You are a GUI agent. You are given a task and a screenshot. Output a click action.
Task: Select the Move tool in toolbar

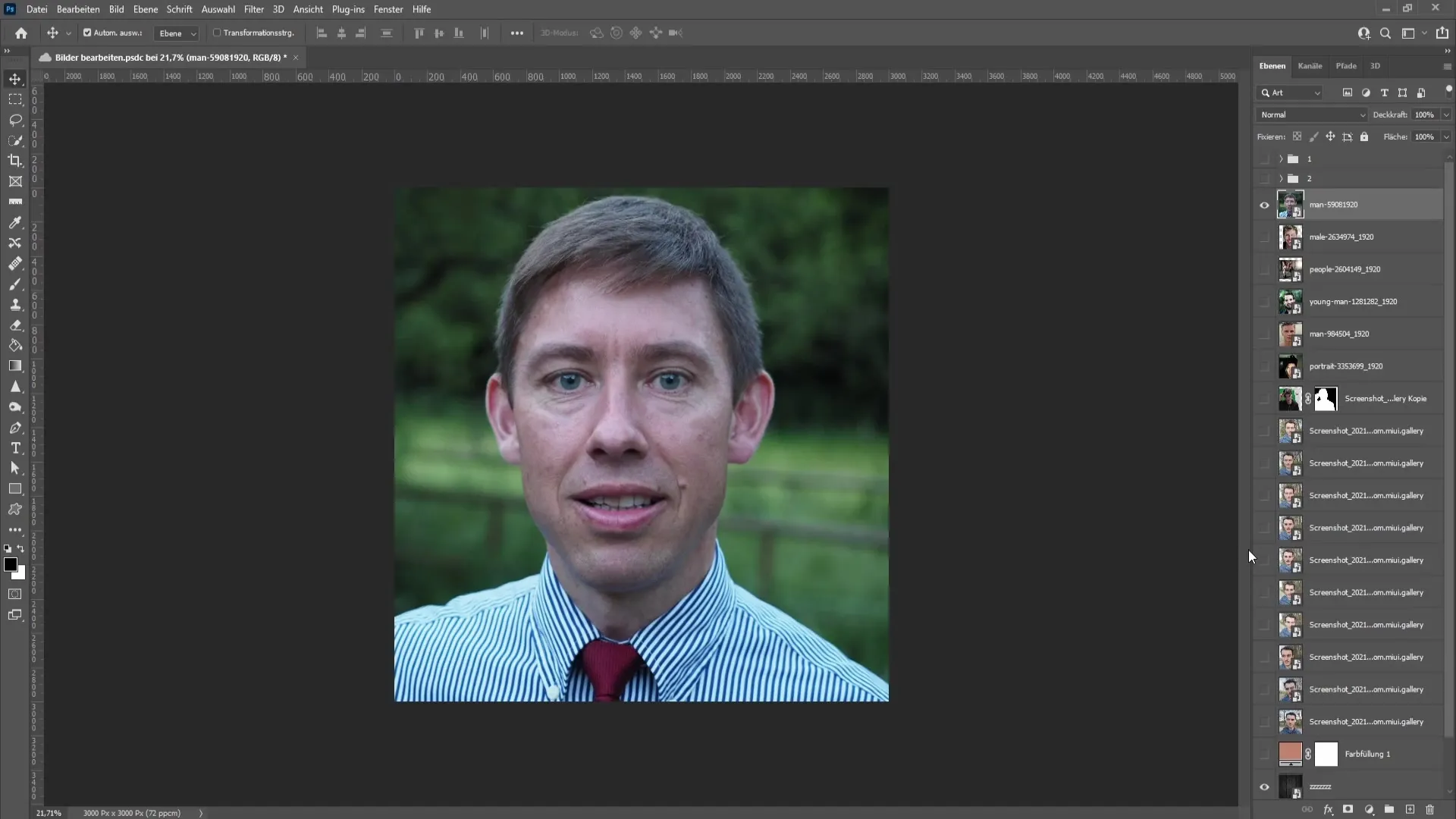pos(15,77)
